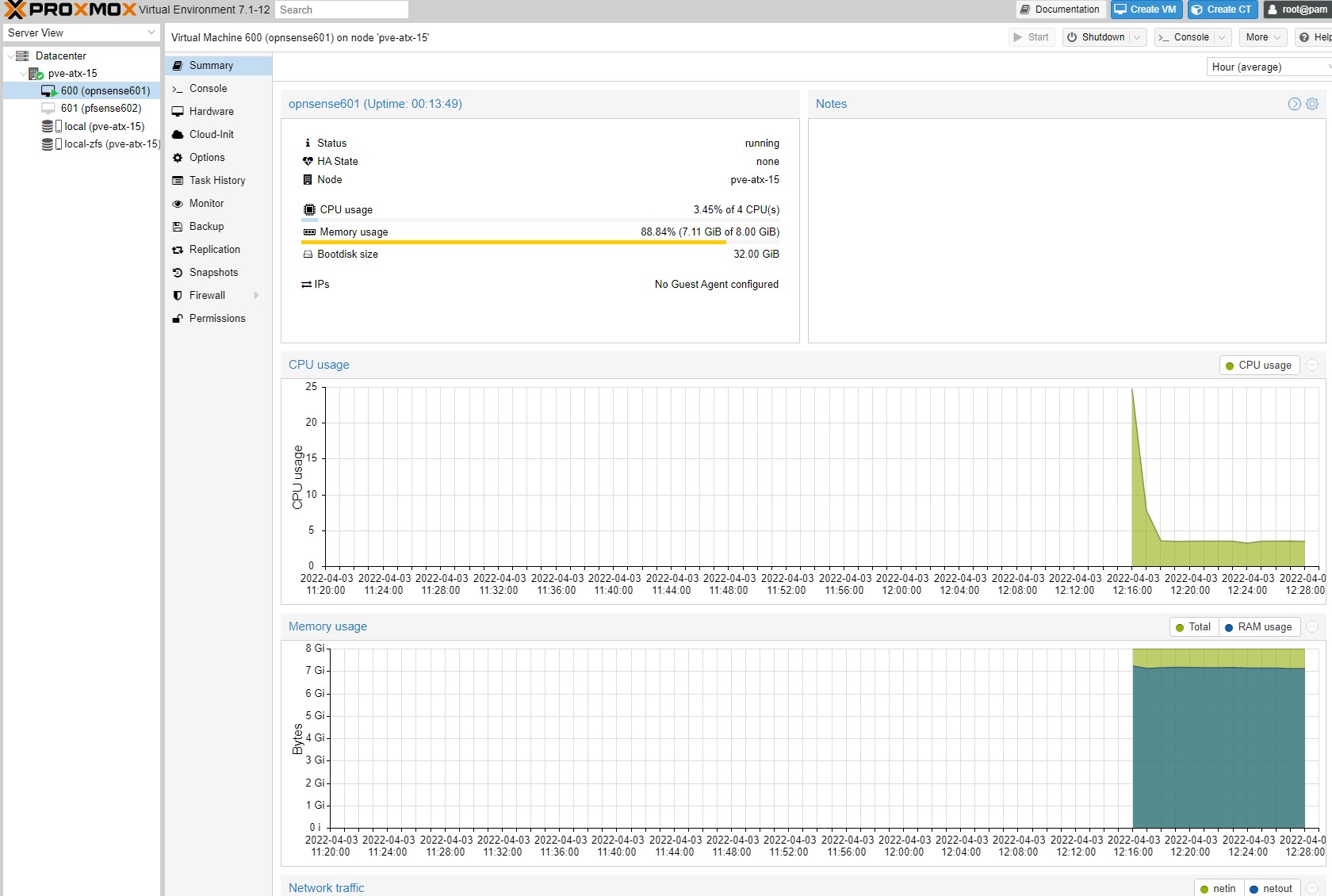1332x896 pixels.
Task: Expand the Shutdown button dropdown arrow
Action: pyautogui.click(x=1137, y=37)
